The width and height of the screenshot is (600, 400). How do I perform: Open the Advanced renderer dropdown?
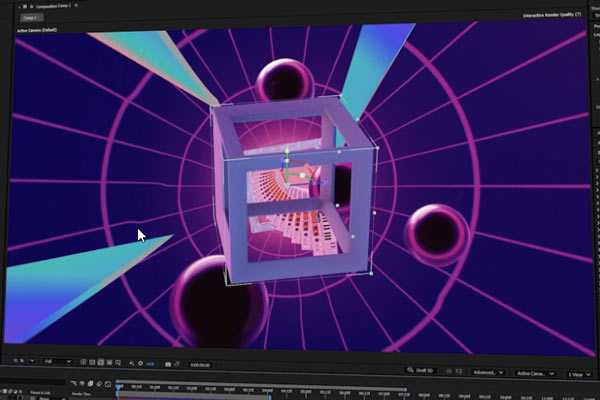488,372
